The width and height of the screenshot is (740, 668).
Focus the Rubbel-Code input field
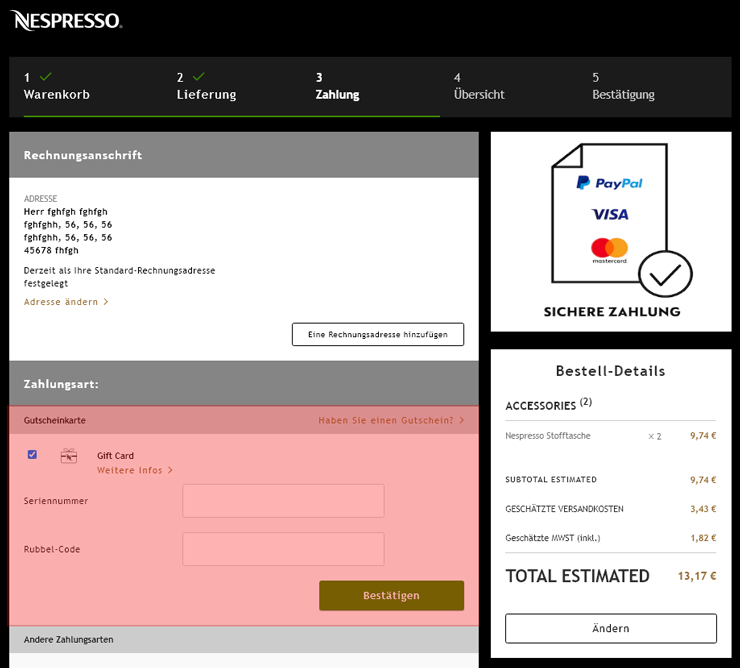tap(283, 549)
